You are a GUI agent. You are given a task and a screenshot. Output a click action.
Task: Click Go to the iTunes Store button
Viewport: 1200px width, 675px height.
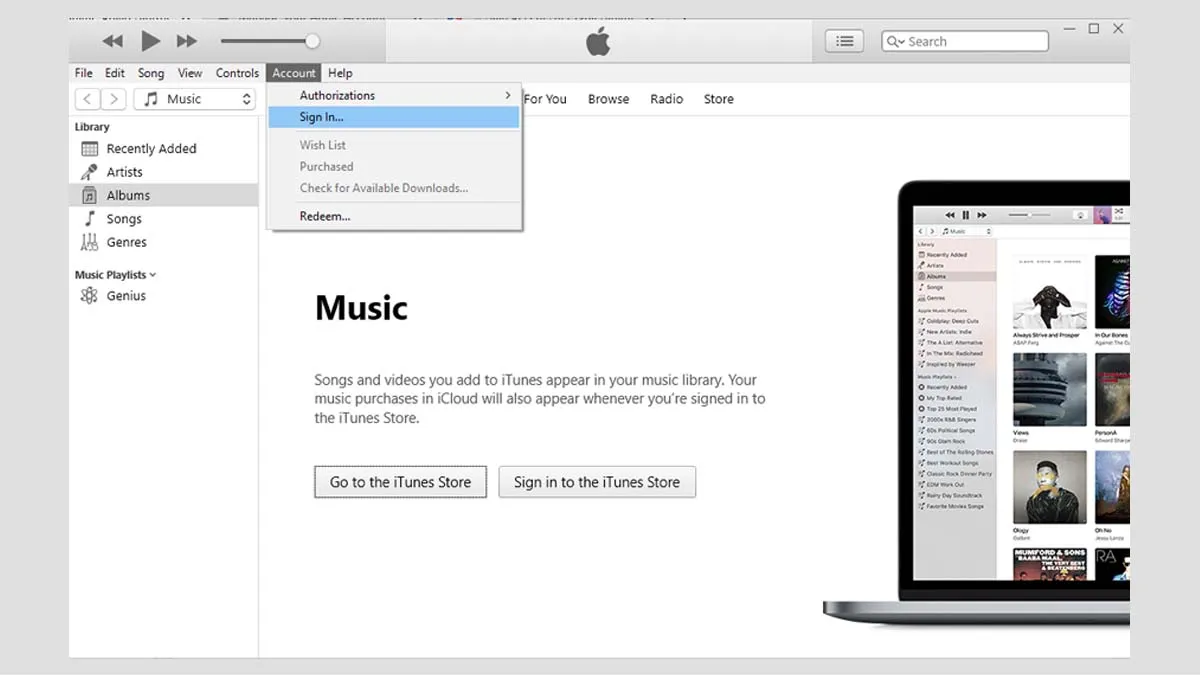click(400, 482)
